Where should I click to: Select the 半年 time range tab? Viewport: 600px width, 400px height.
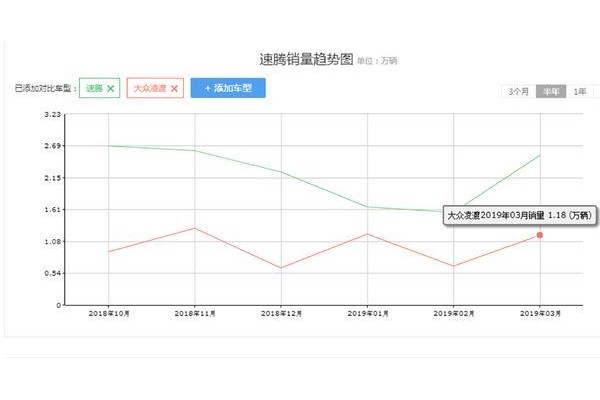(x=551, y=92)
